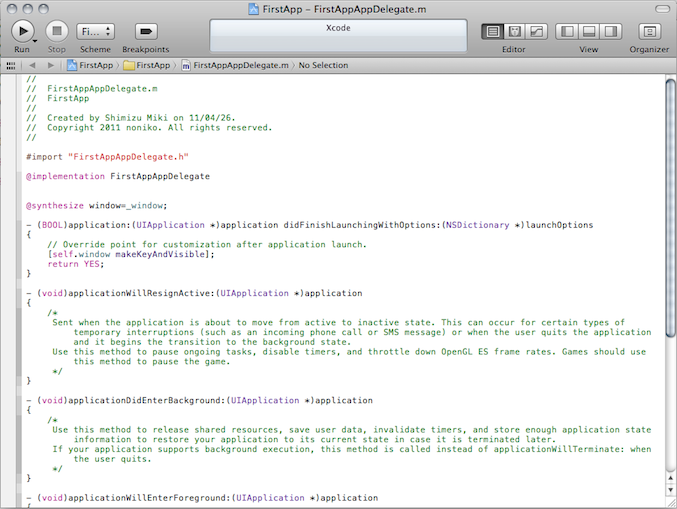Click the Stop button
677x509 pixels.
click(x=57, y=31)
